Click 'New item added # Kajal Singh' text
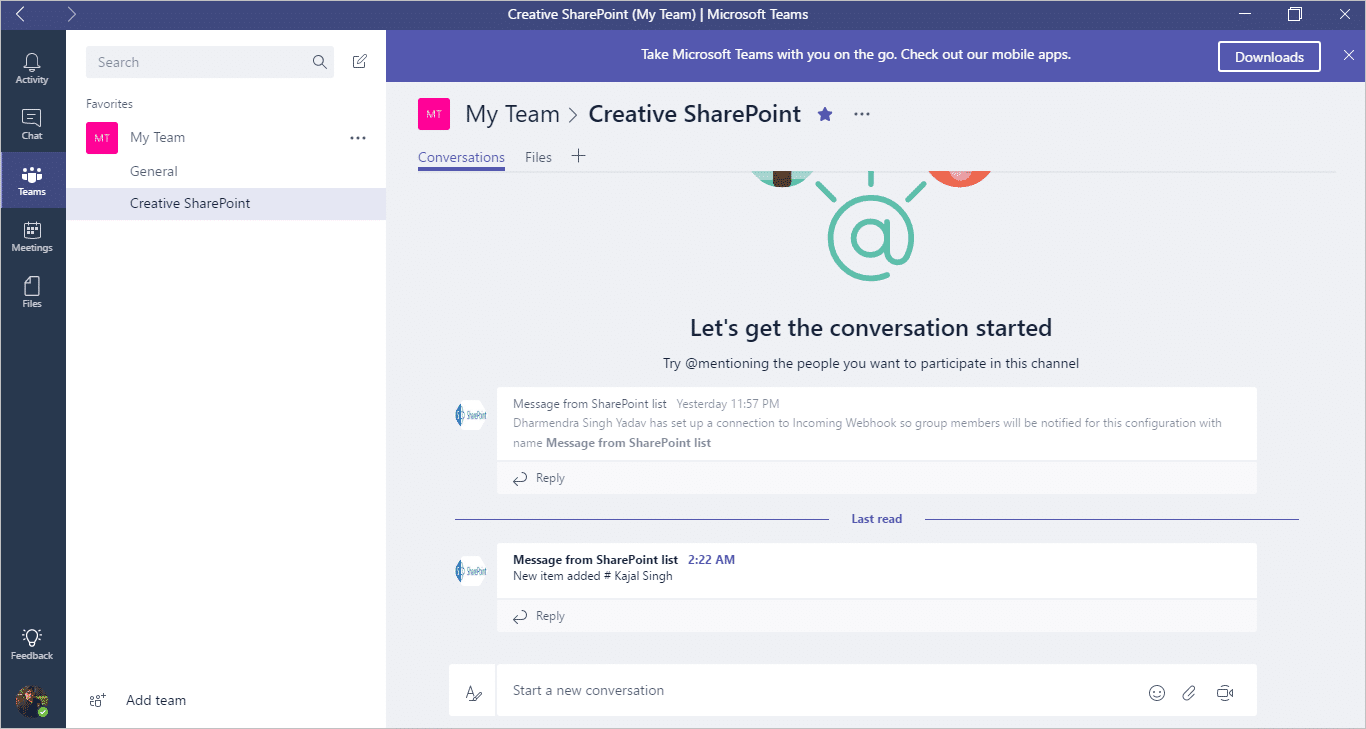This screenshot has height=729, width=1366. click(593, 576)
